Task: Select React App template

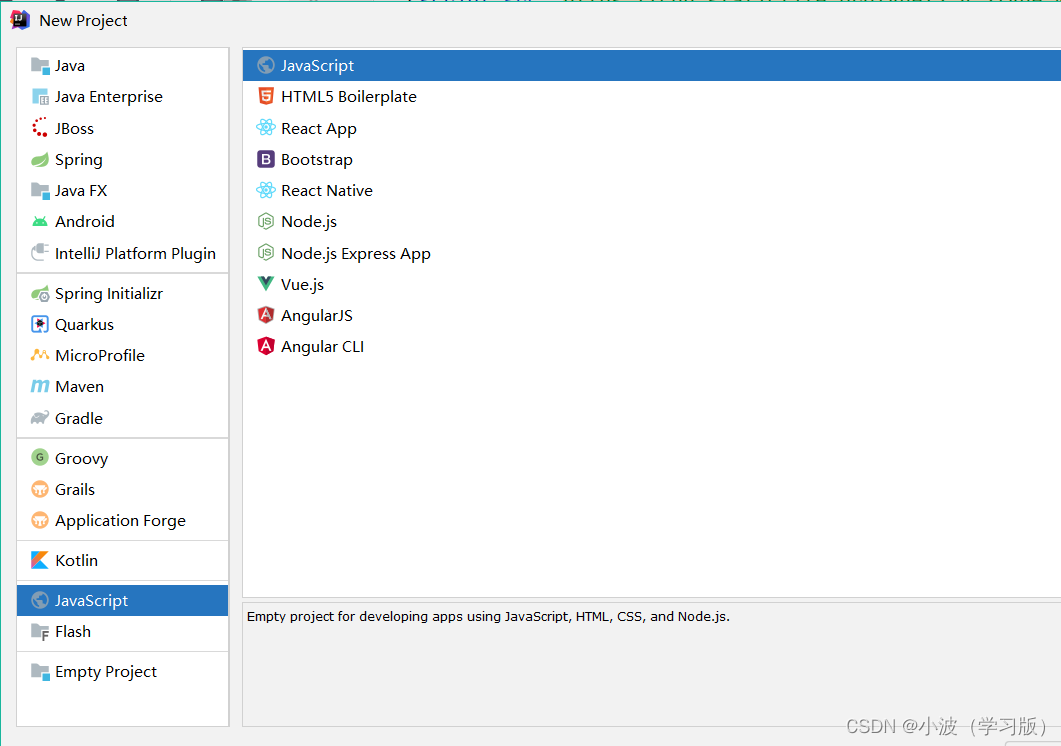Action: (319, 129)
